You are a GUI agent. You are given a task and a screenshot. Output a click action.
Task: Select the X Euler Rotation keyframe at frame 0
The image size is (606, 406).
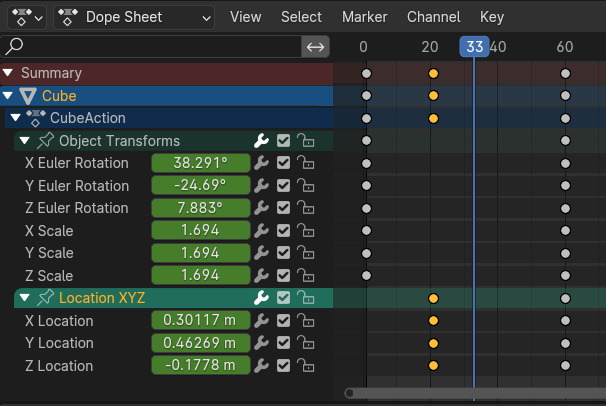[366, 163]
